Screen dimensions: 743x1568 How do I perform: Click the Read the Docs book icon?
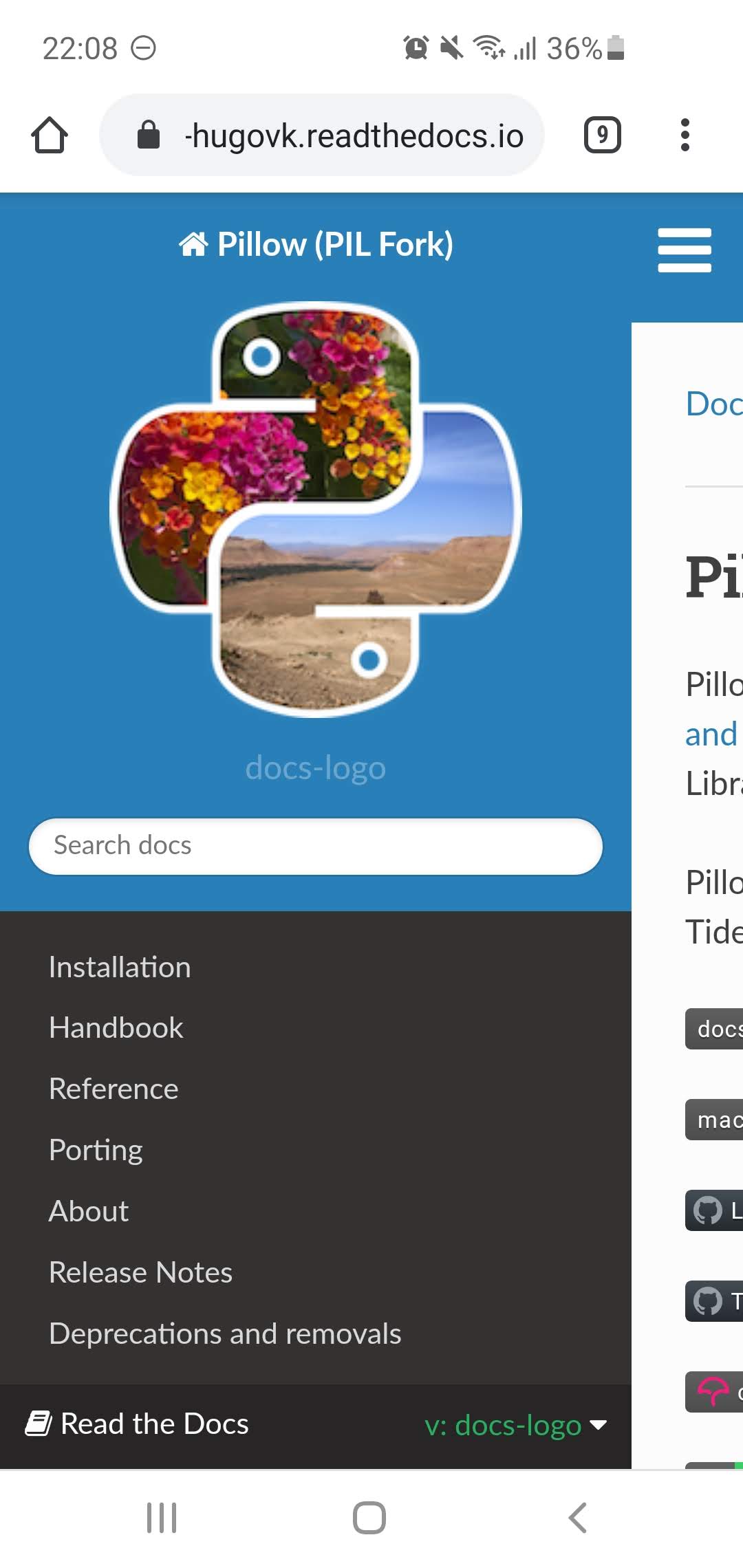tap(39, 1424)
